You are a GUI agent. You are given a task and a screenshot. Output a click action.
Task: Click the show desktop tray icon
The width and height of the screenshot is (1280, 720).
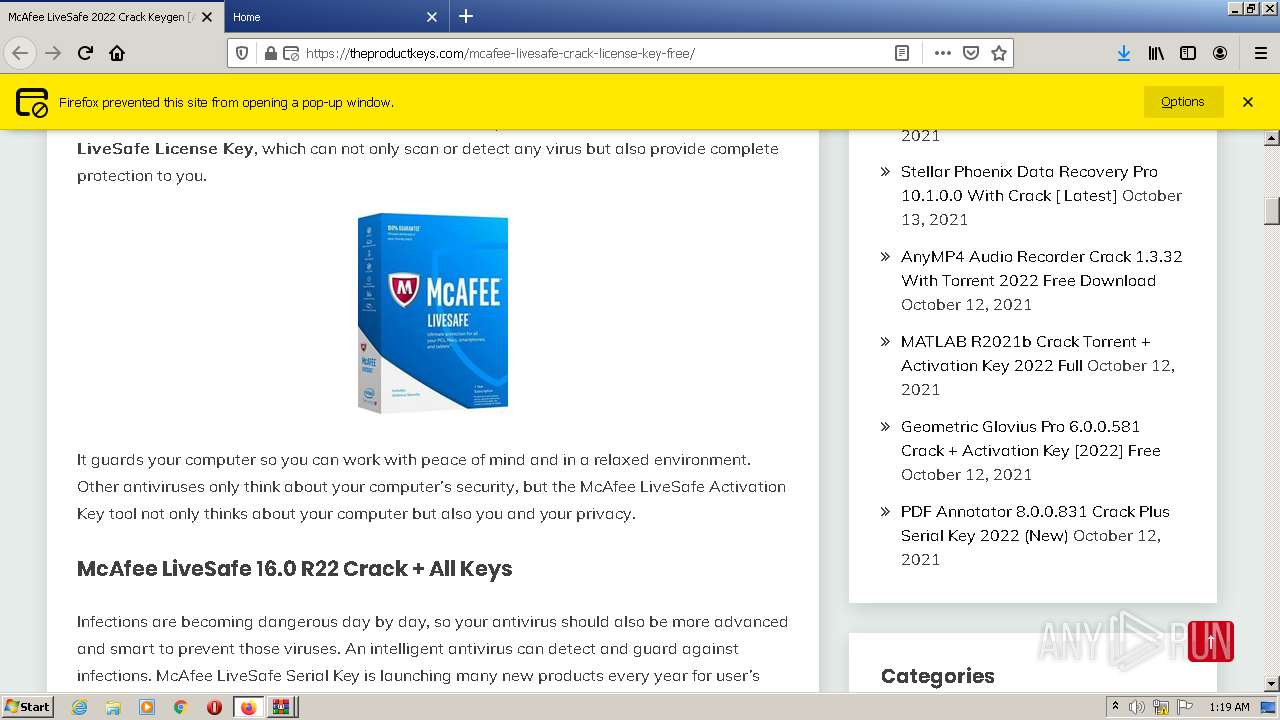pyautogui.click(x=1268, y=707)
